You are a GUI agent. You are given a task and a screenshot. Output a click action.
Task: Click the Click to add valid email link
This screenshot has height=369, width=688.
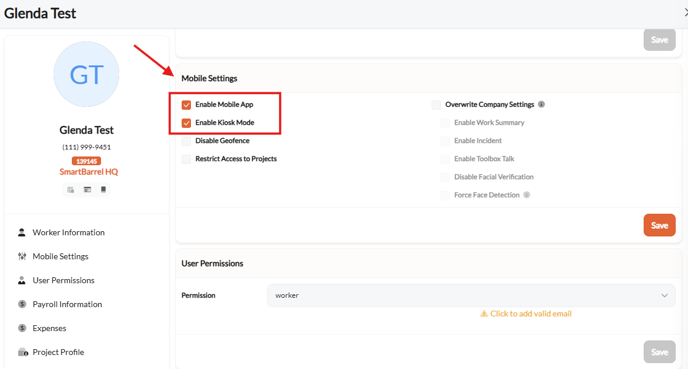pos(530,314)
